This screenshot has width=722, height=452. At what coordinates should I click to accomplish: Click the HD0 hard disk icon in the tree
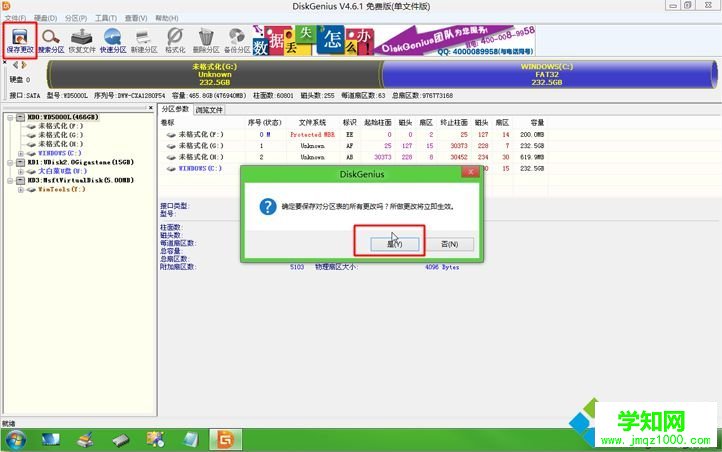click(x=21, y=117)
